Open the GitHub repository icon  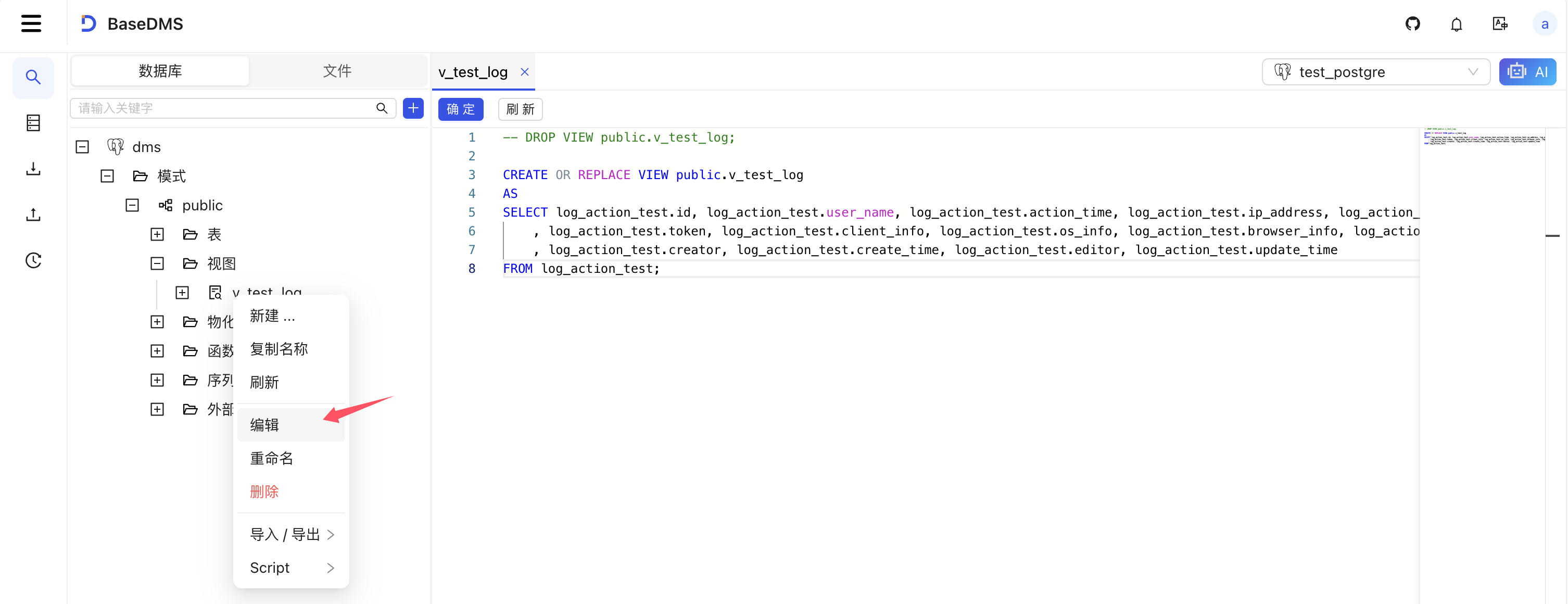(1412, 24)
